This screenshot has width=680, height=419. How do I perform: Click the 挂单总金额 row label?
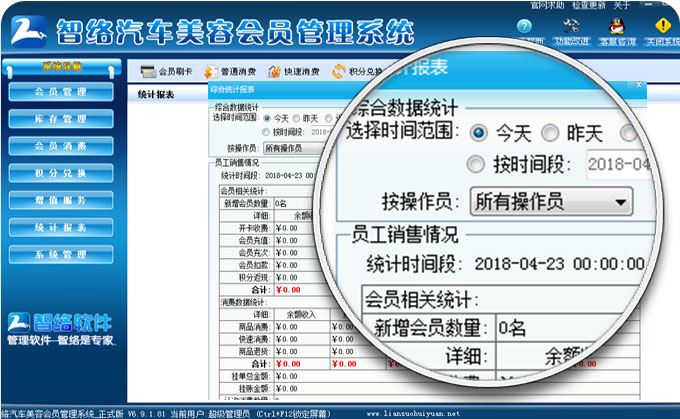[251, 376]
